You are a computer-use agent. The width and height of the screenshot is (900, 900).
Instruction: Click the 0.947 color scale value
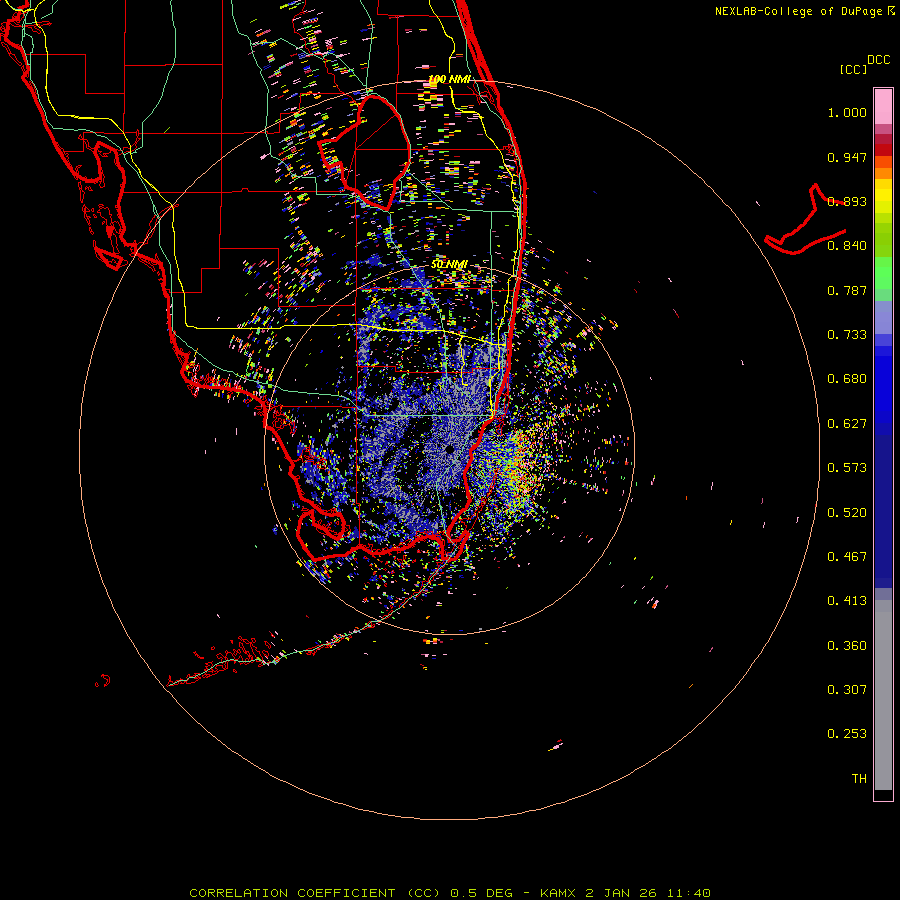pos(847,157)
